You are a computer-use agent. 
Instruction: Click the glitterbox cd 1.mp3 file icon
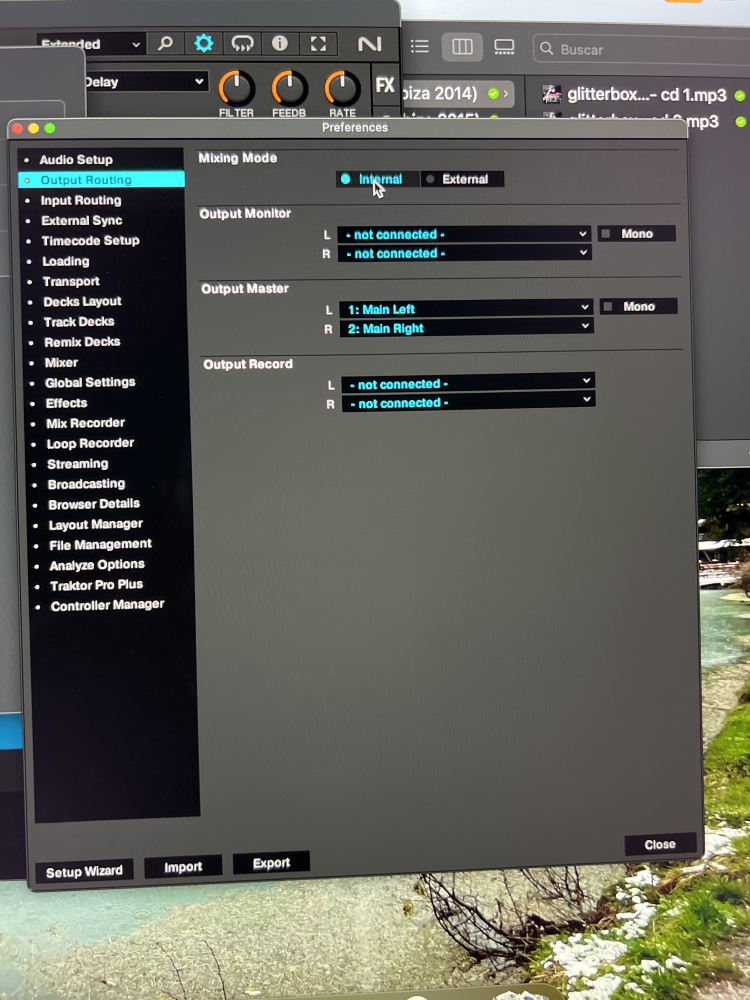(551, 94)
